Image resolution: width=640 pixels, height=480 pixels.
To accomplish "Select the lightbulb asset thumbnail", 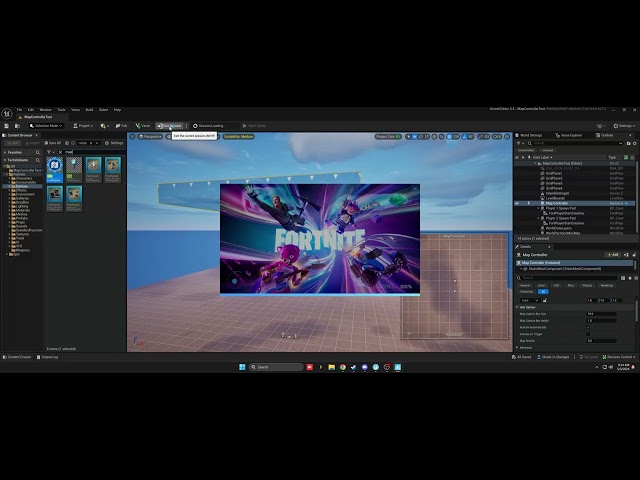I will (74, 169).
